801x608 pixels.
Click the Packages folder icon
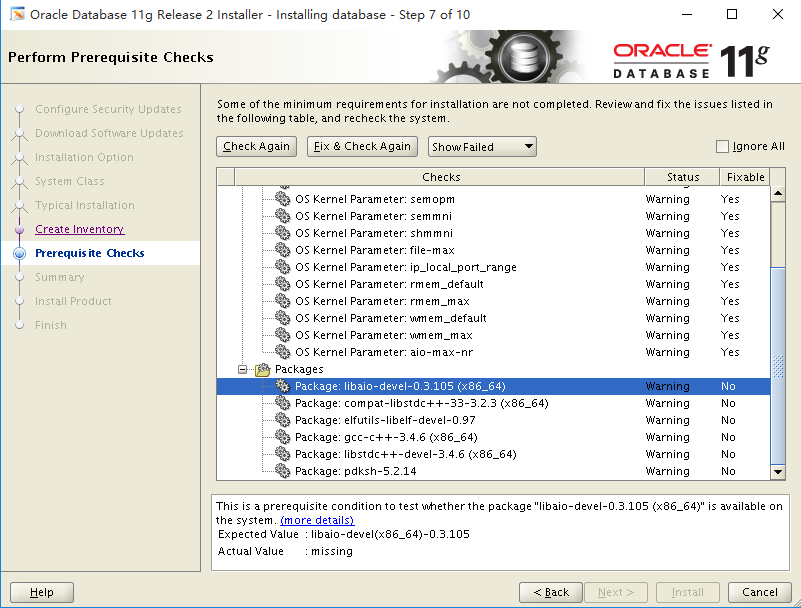263,369
